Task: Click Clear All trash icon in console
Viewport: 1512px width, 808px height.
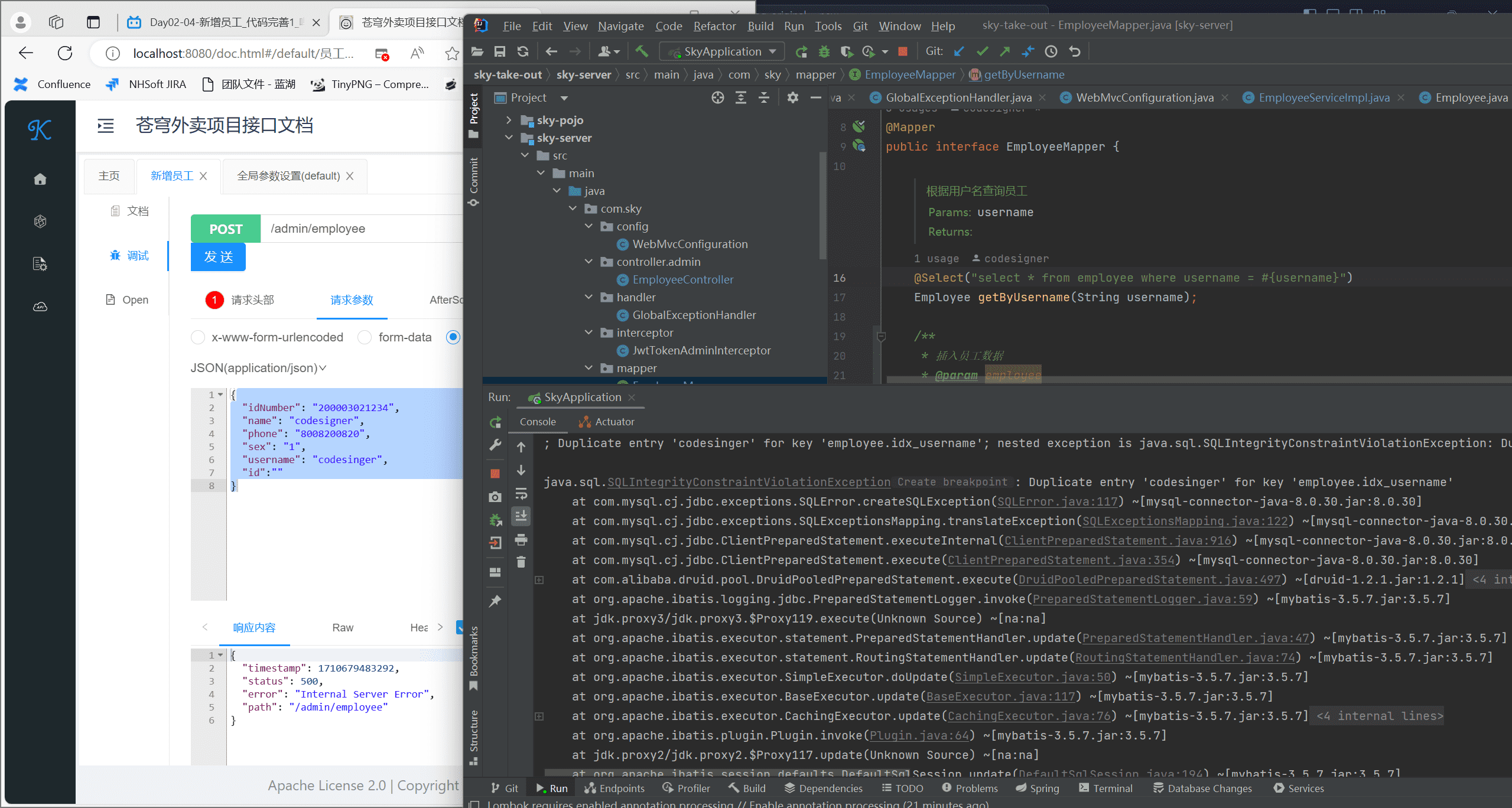Action: click(x=521, y=562)
